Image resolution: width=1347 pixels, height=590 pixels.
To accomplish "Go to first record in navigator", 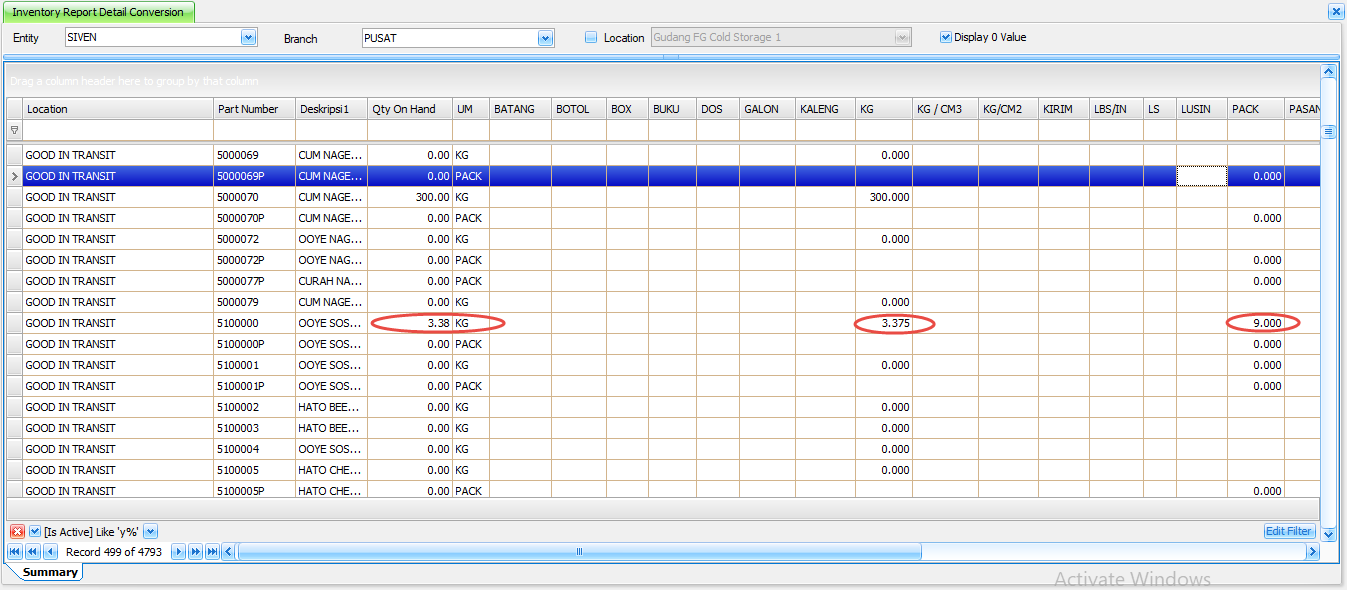I will click(x=15, y=552).
